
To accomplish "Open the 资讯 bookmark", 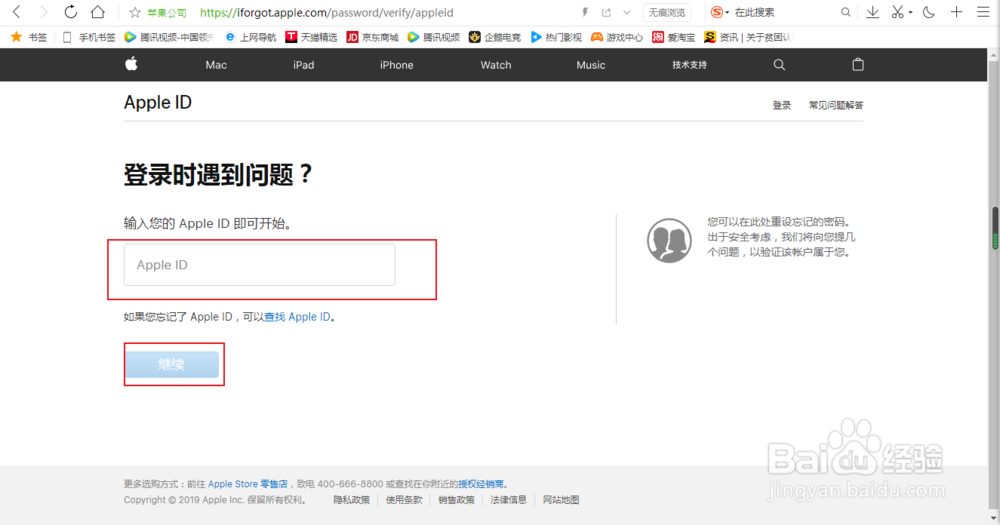I will coord(748,37).
